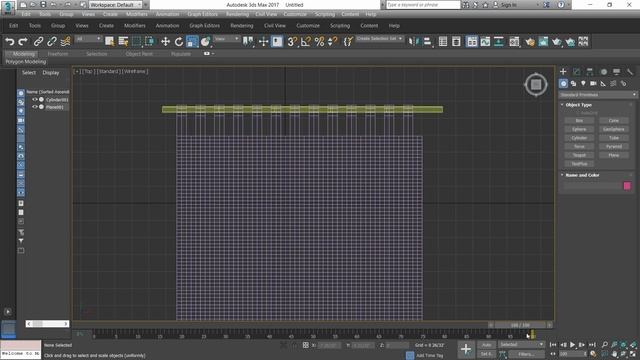
Task: Activate the Select Object tool
Action: (x=109, y=41)
